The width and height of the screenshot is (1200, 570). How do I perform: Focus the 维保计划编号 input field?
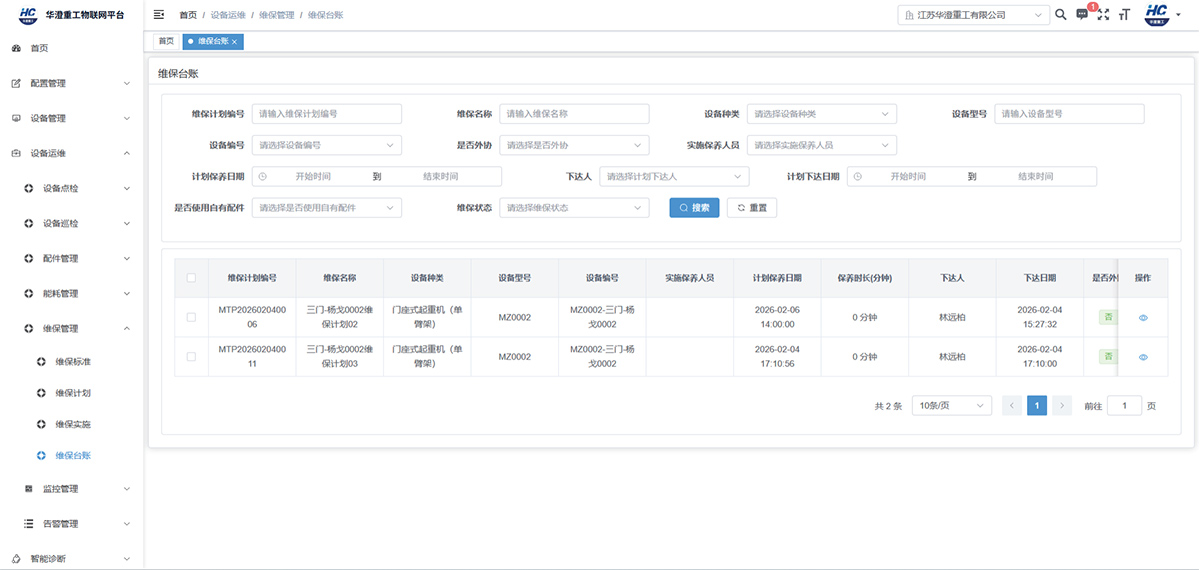pyautogui.click(x=327, y=114)
